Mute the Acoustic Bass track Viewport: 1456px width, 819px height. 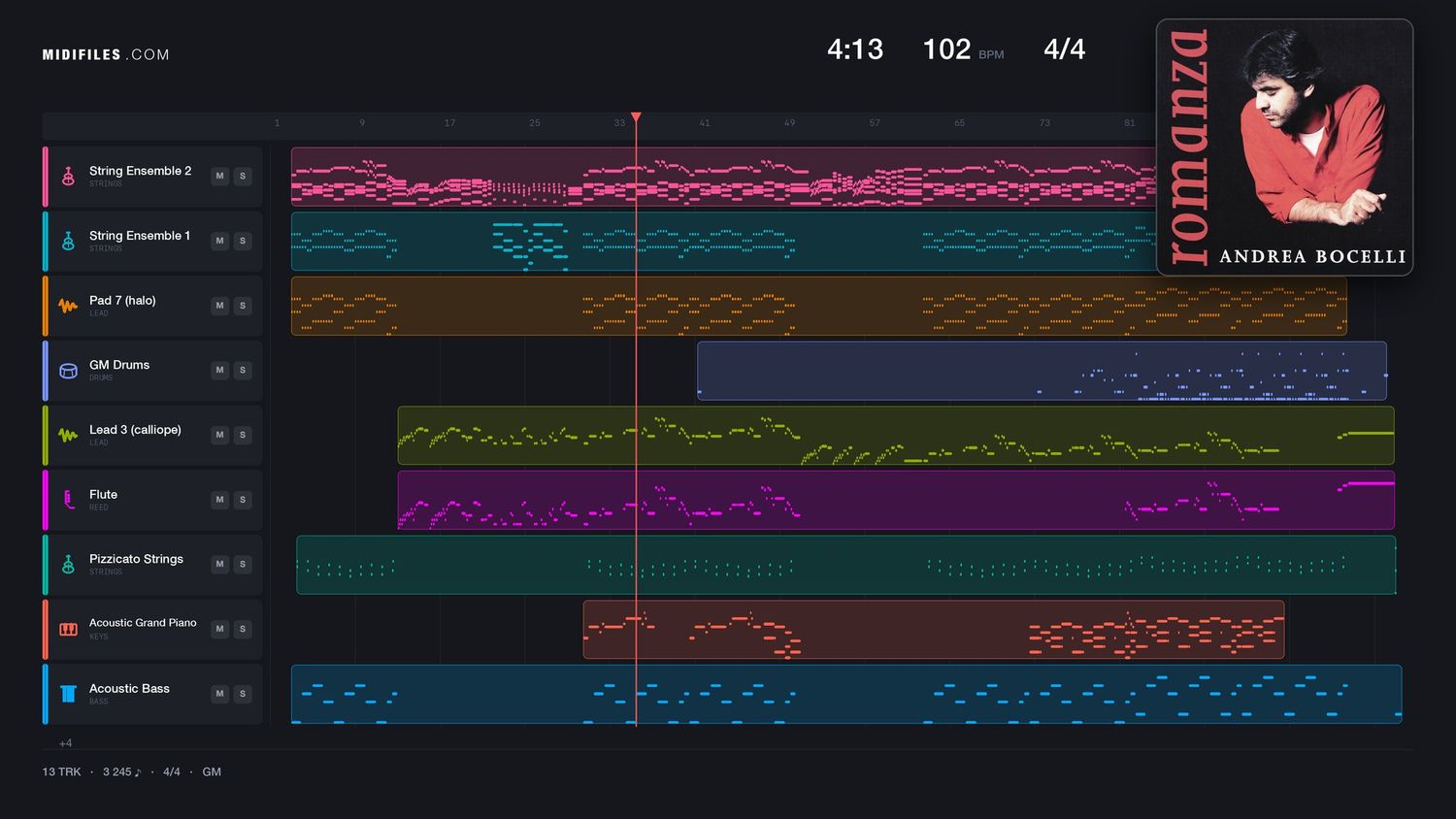219,694
